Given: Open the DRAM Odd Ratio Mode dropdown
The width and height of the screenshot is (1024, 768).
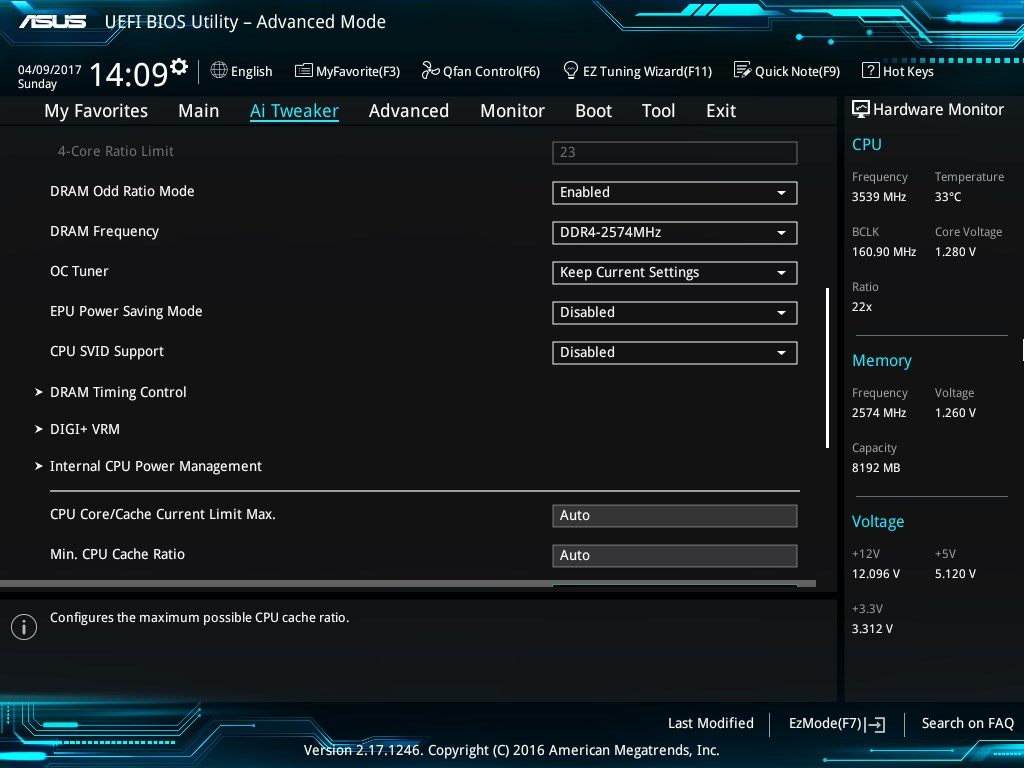Looking at the screenshot, I should 675,193.
